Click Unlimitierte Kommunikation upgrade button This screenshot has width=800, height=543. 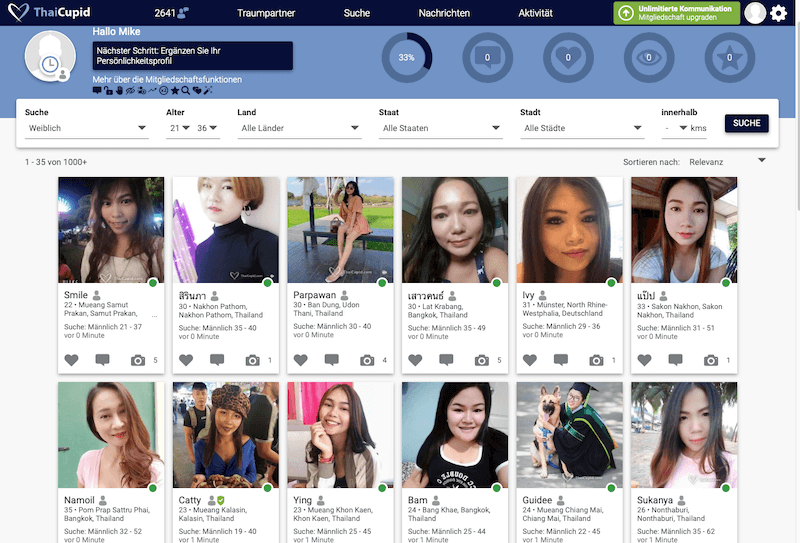click(x=677, y=13)
